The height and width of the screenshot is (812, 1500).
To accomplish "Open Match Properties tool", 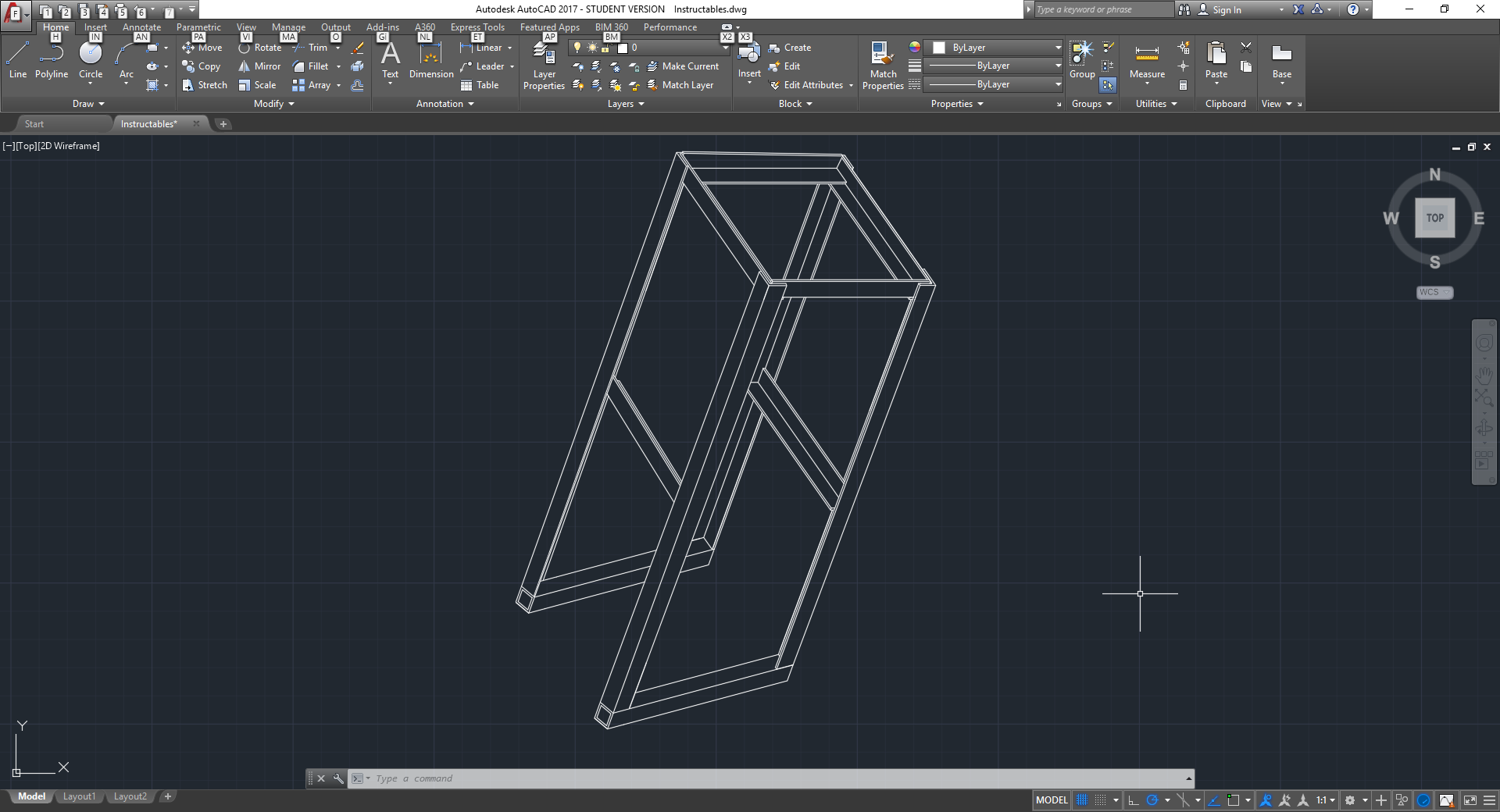I will pos(883,66).
